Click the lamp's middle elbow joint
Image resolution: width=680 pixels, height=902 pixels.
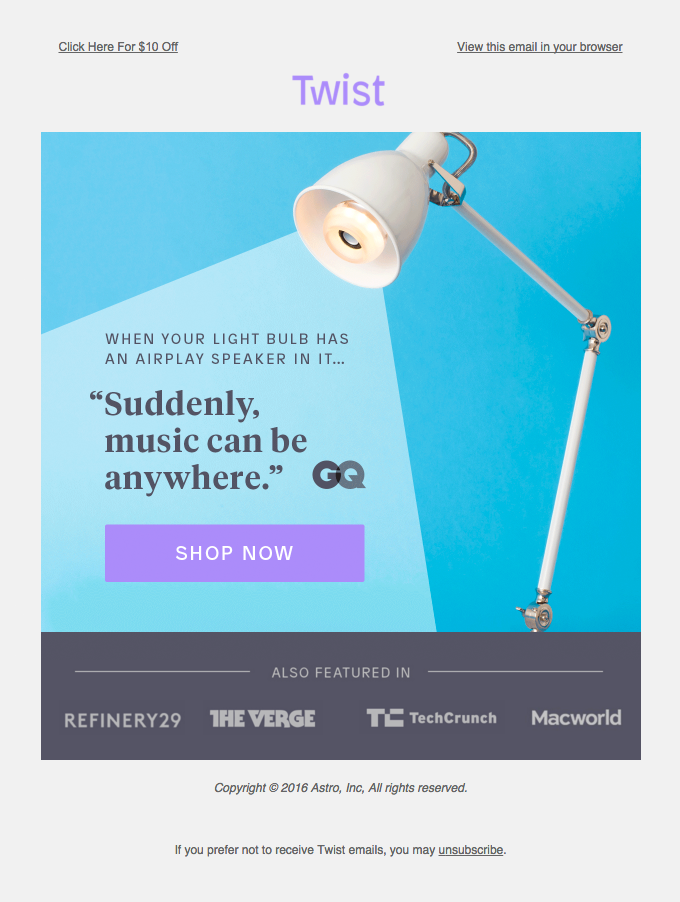coord(598,328)
